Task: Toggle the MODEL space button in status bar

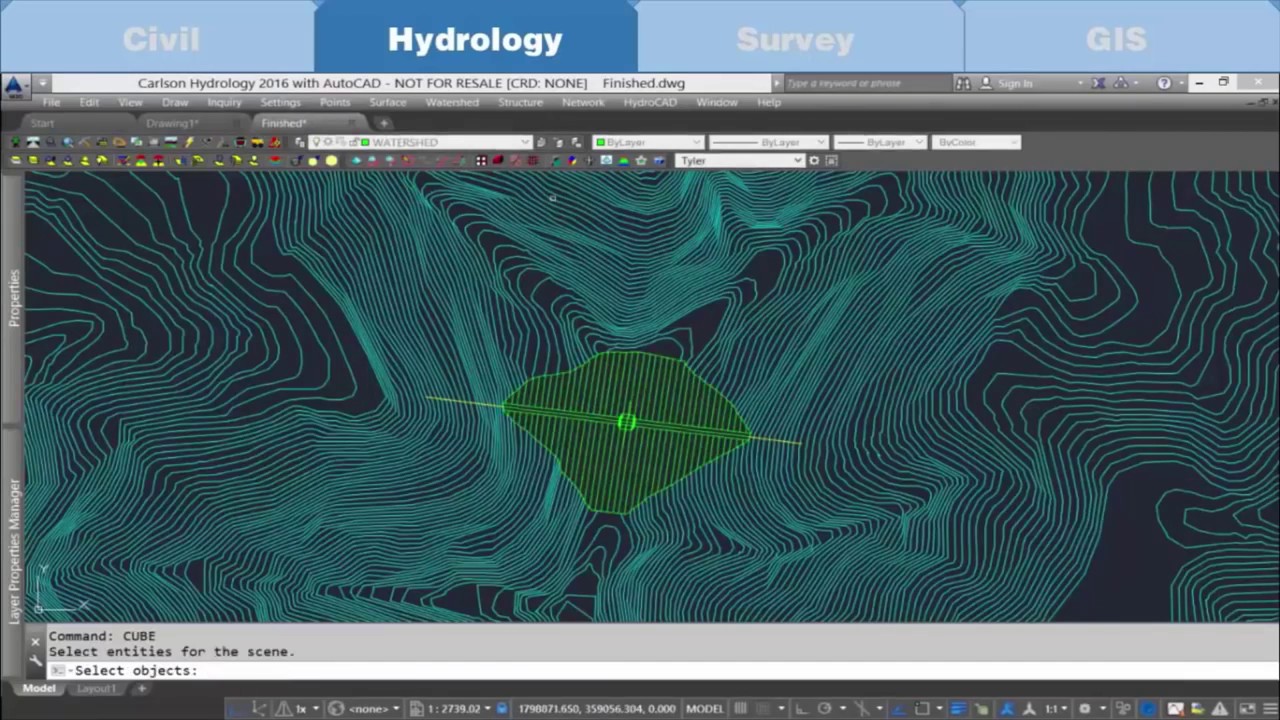Action: (x=705, y=709)
